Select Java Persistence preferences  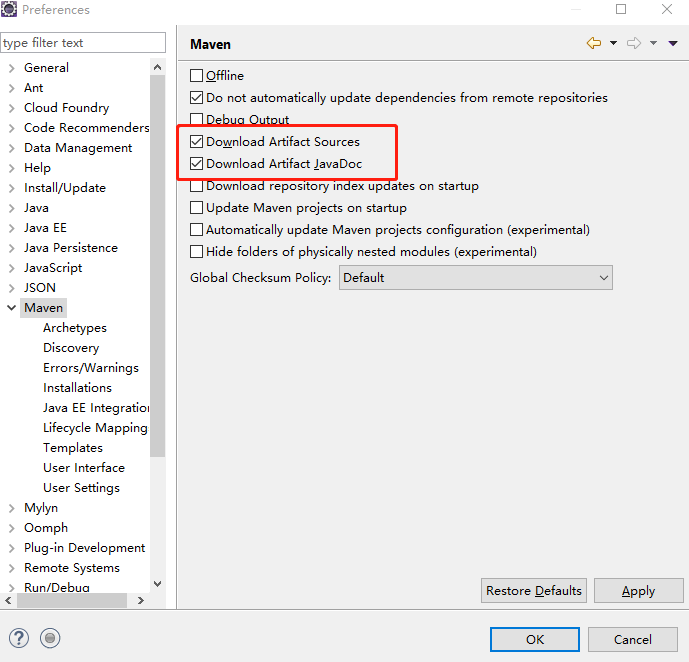click(71, 248)
